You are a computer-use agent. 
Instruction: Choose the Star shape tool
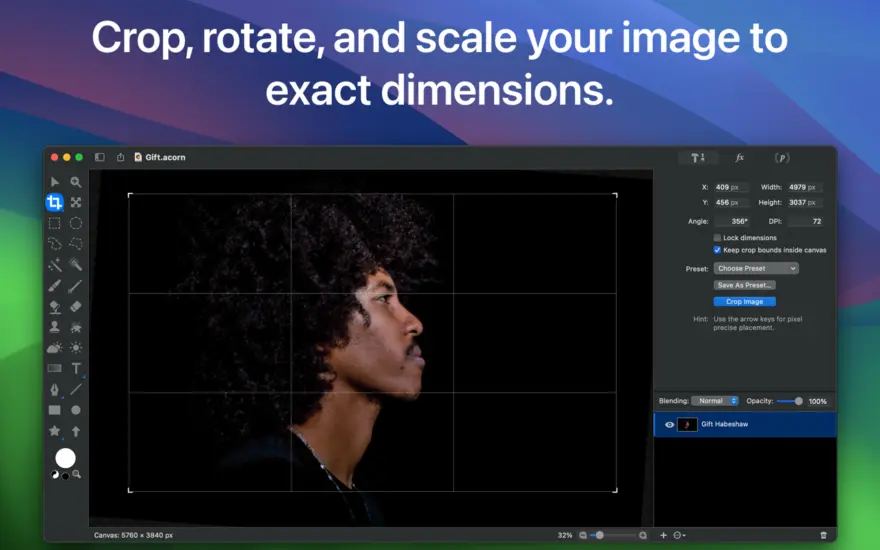(54, 430)
